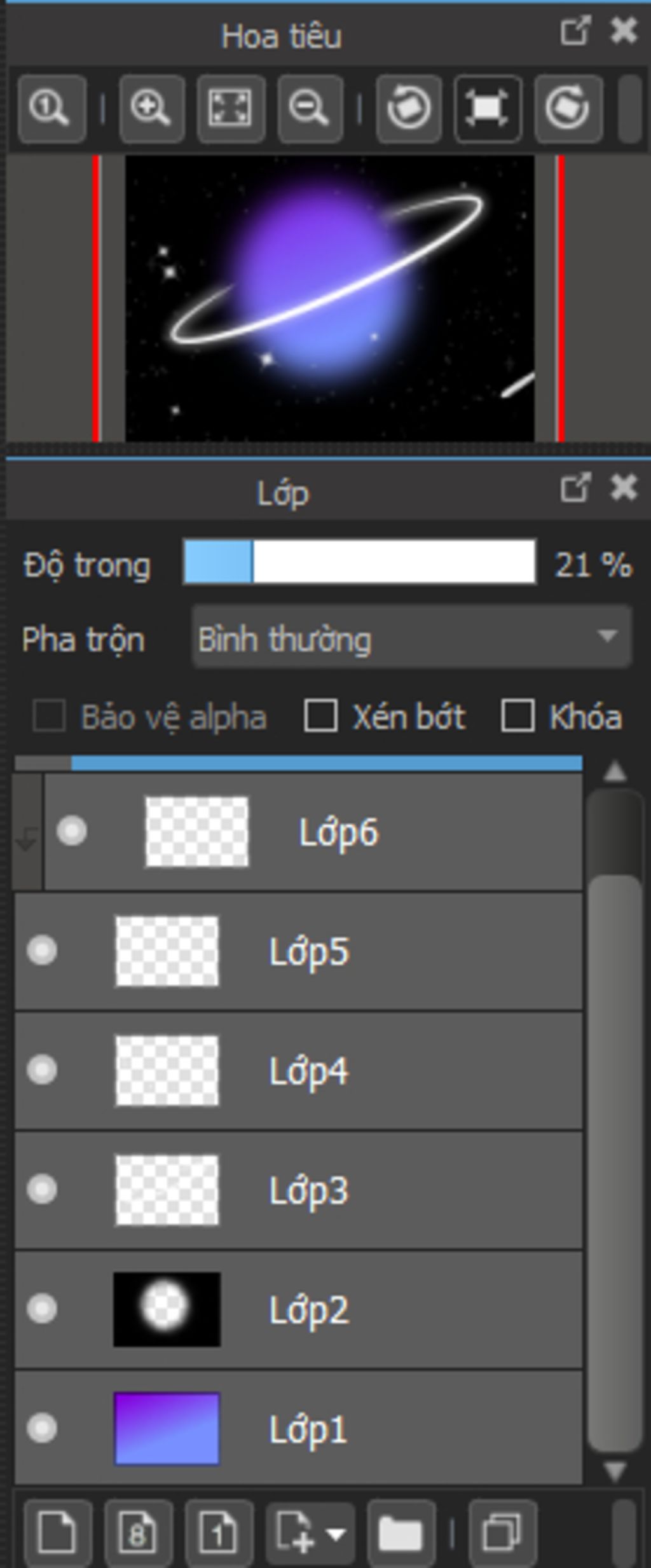Duplicate the selected layer
The image size is (651, 1568).
[x=502, y=1532]
